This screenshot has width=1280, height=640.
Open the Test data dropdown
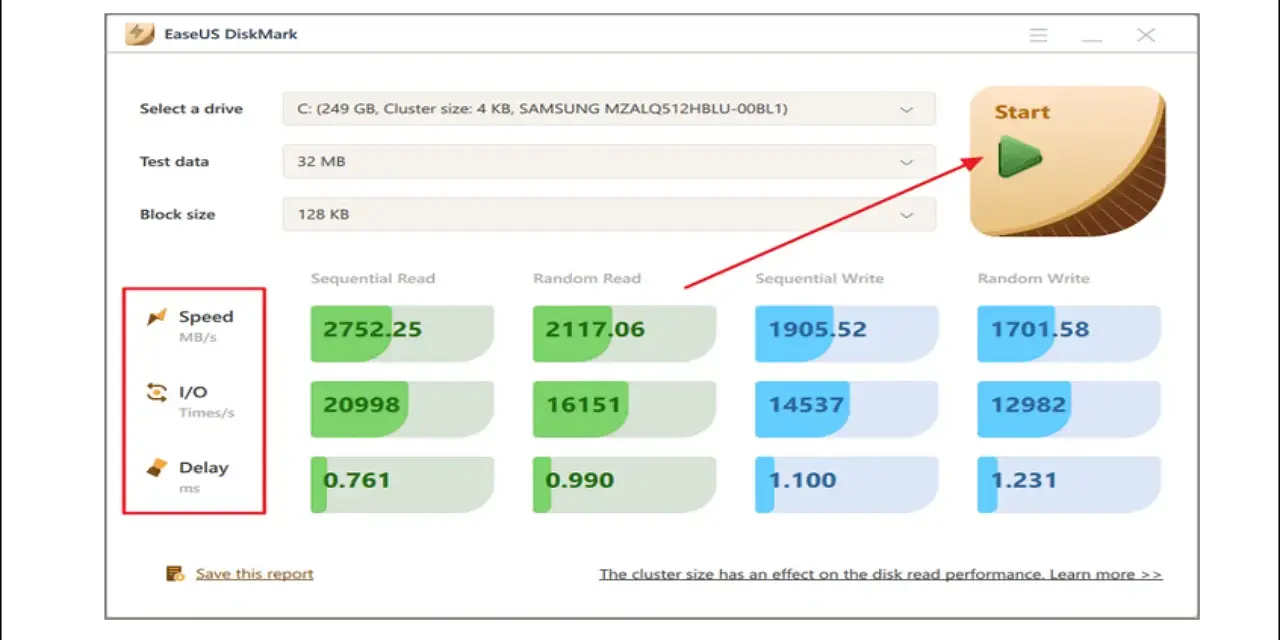(x=609, y=161)
